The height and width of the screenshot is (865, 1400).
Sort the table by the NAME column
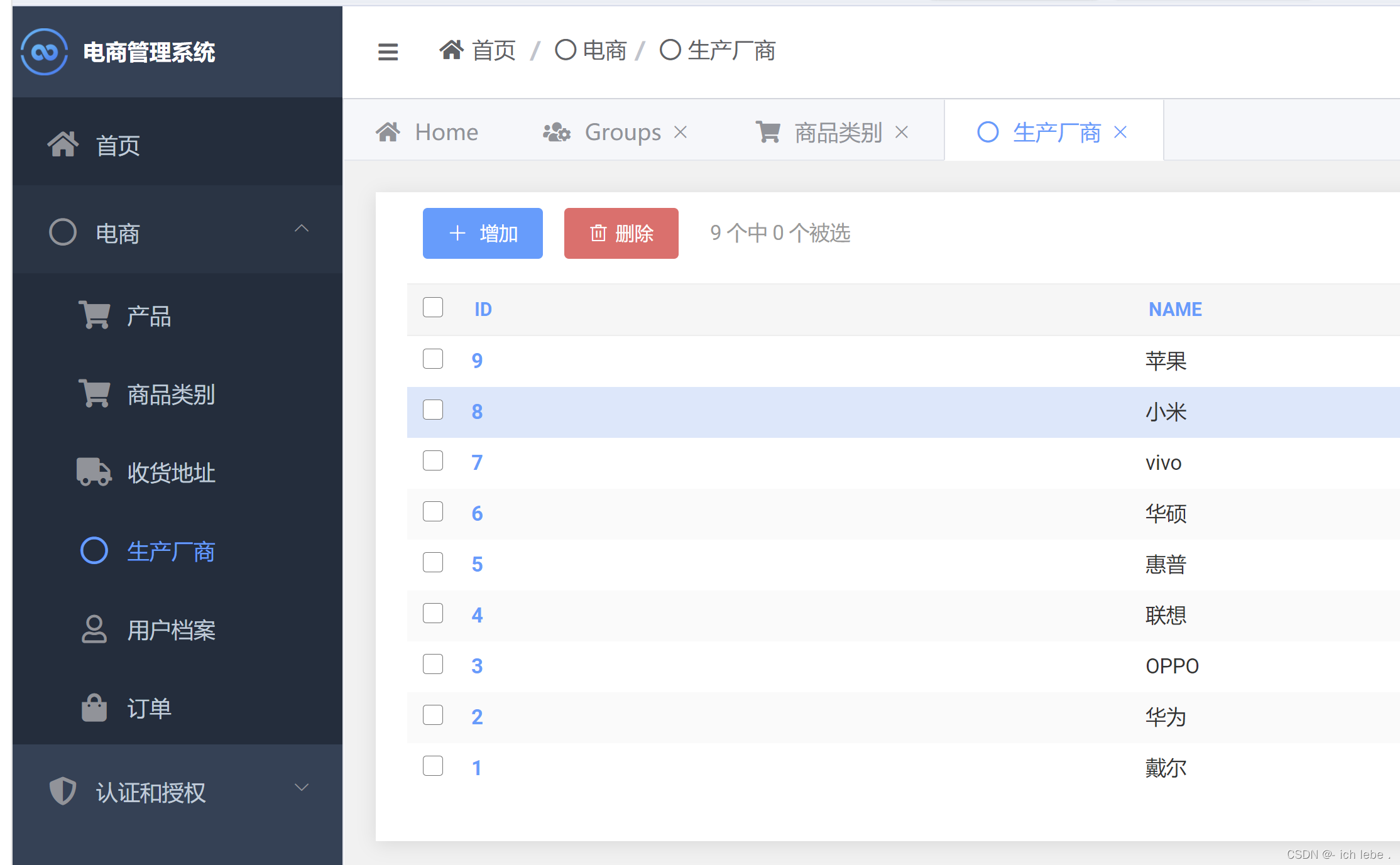pos(1174,309)
